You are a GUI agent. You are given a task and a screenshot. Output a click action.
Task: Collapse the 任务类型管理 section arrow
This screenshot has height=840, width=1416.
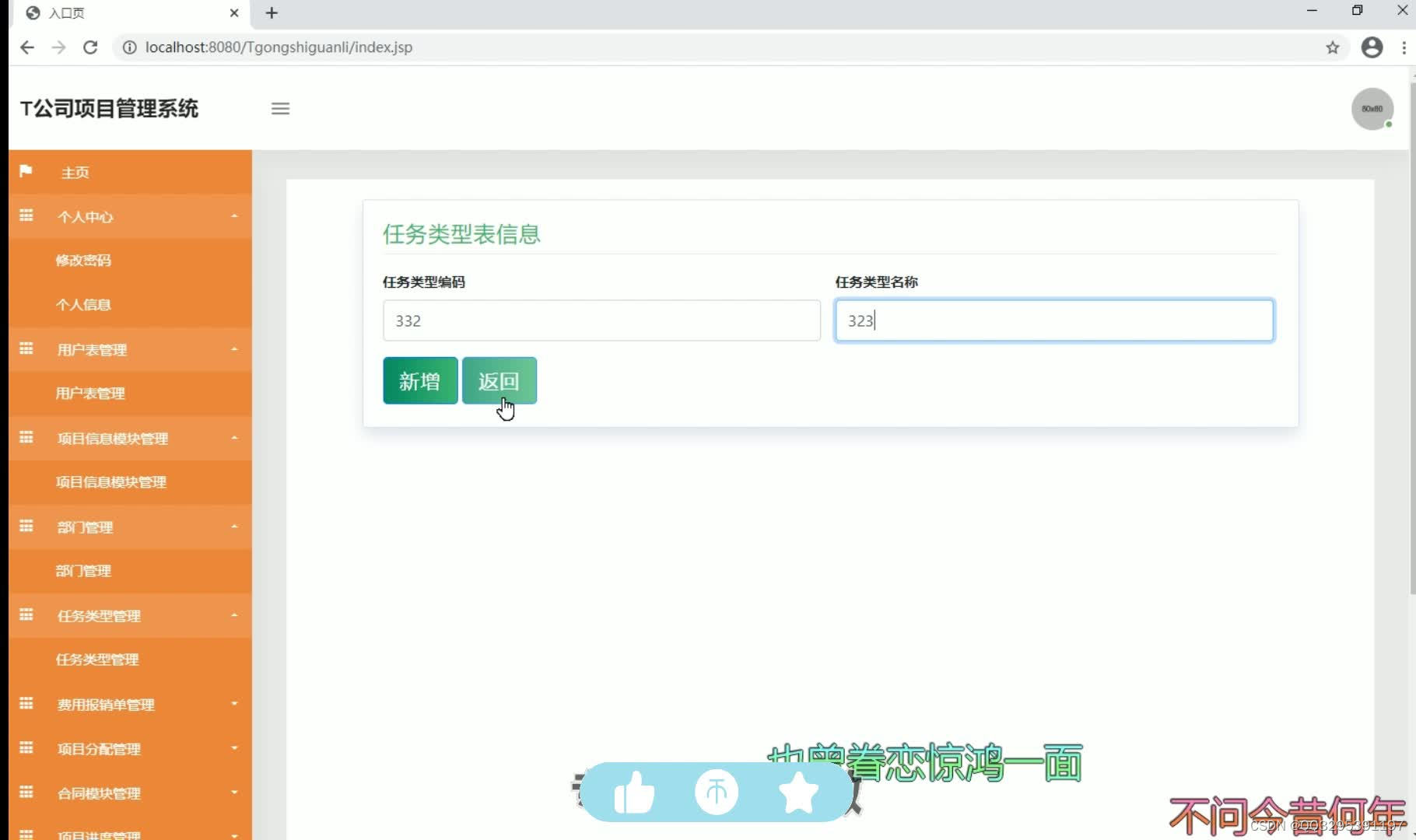coord(234,615)
